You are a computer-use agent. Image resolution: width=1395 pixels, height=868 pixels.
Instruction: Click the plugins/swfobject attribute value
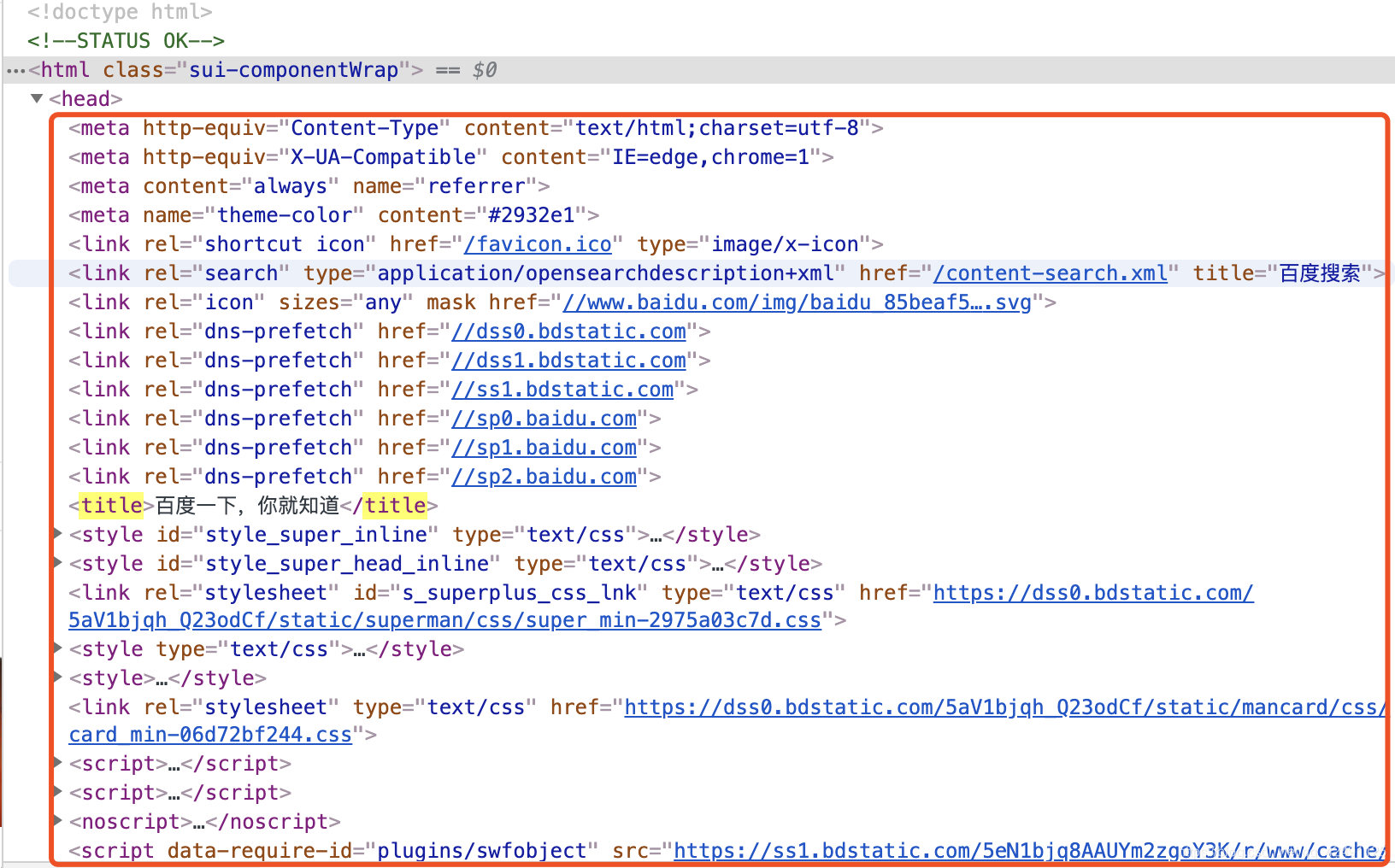482,851
